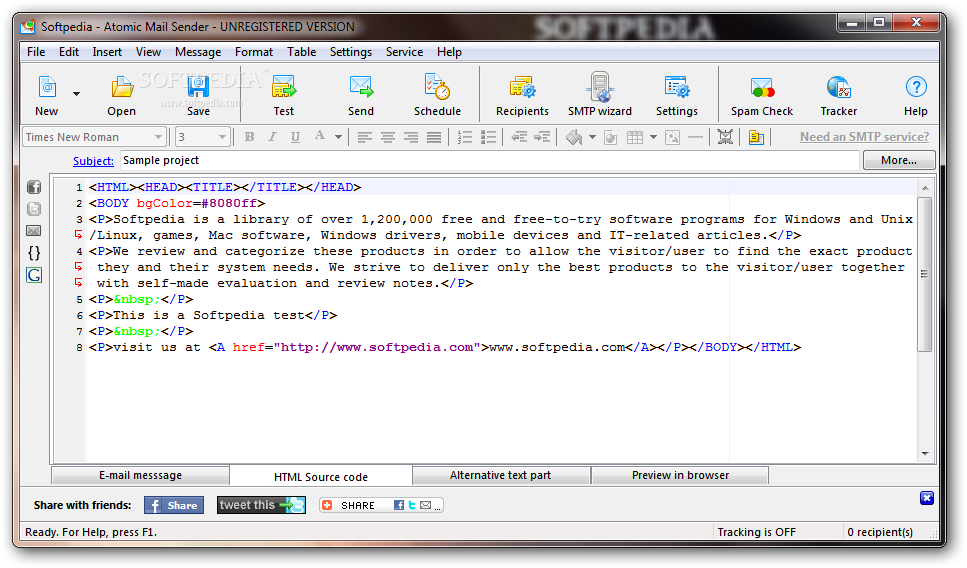Click the Subject link
967x568 pixels.
(x=93, y=161)
